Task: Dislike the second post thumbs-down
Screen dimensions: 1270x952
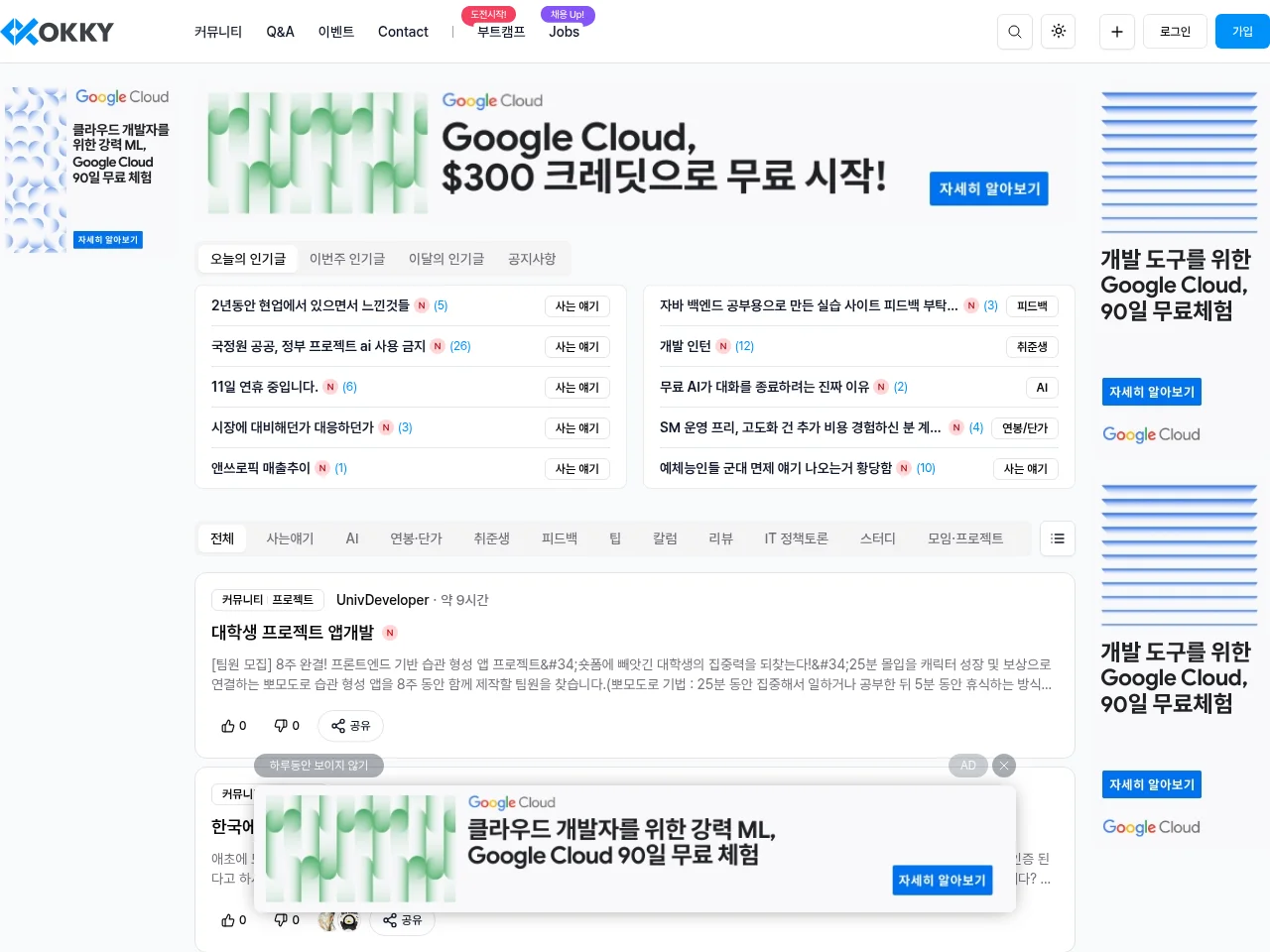Action: (x=287, y=920)
